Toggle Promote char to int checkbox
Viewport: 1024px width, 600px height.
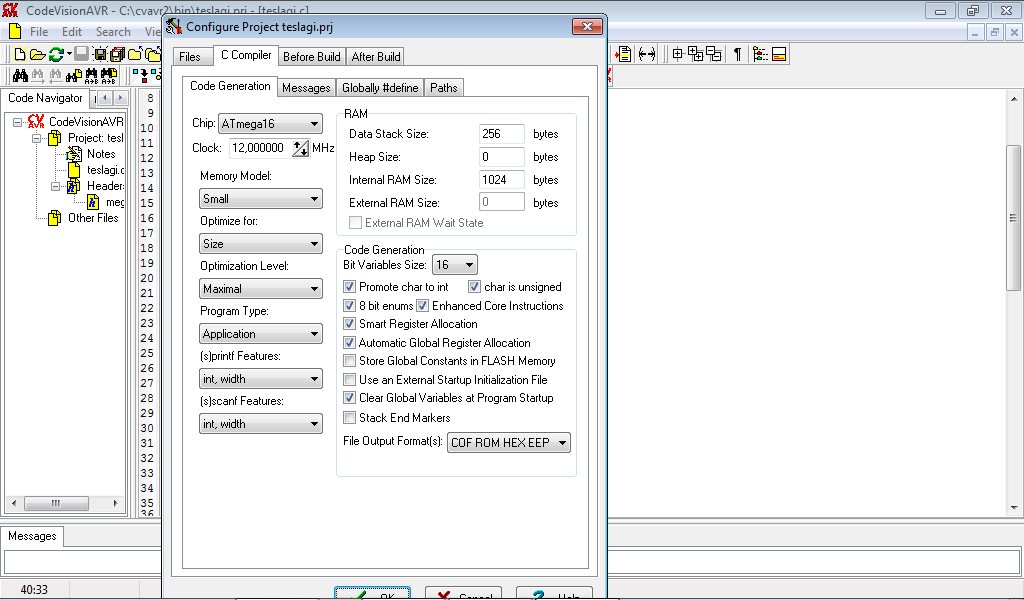click(349, 287)
